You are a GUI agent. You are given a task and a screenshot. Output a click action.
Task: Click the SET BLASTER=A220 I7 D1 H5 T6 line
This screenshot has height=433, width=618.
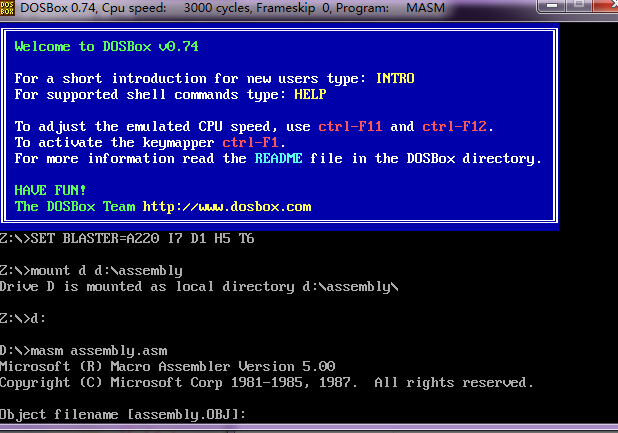127,238
